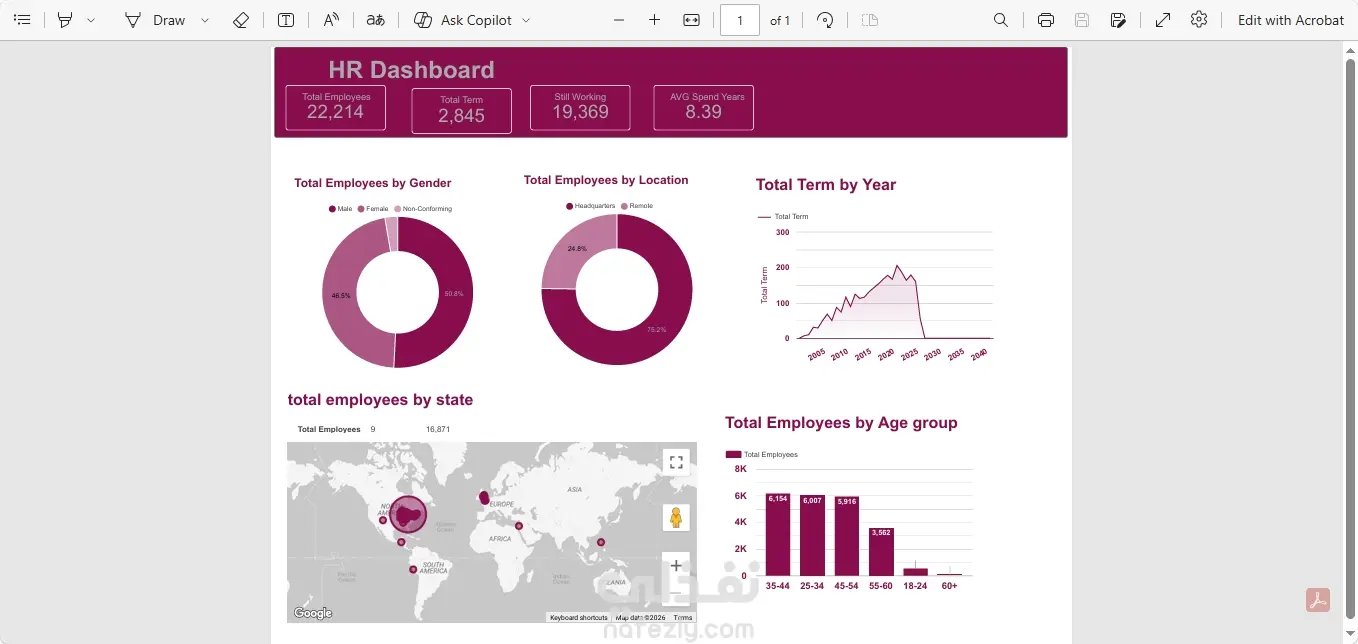This screenshot has width=1358, height=644.
Task: Click the 6,007 bar for 25-34
Action: point(812,536)
